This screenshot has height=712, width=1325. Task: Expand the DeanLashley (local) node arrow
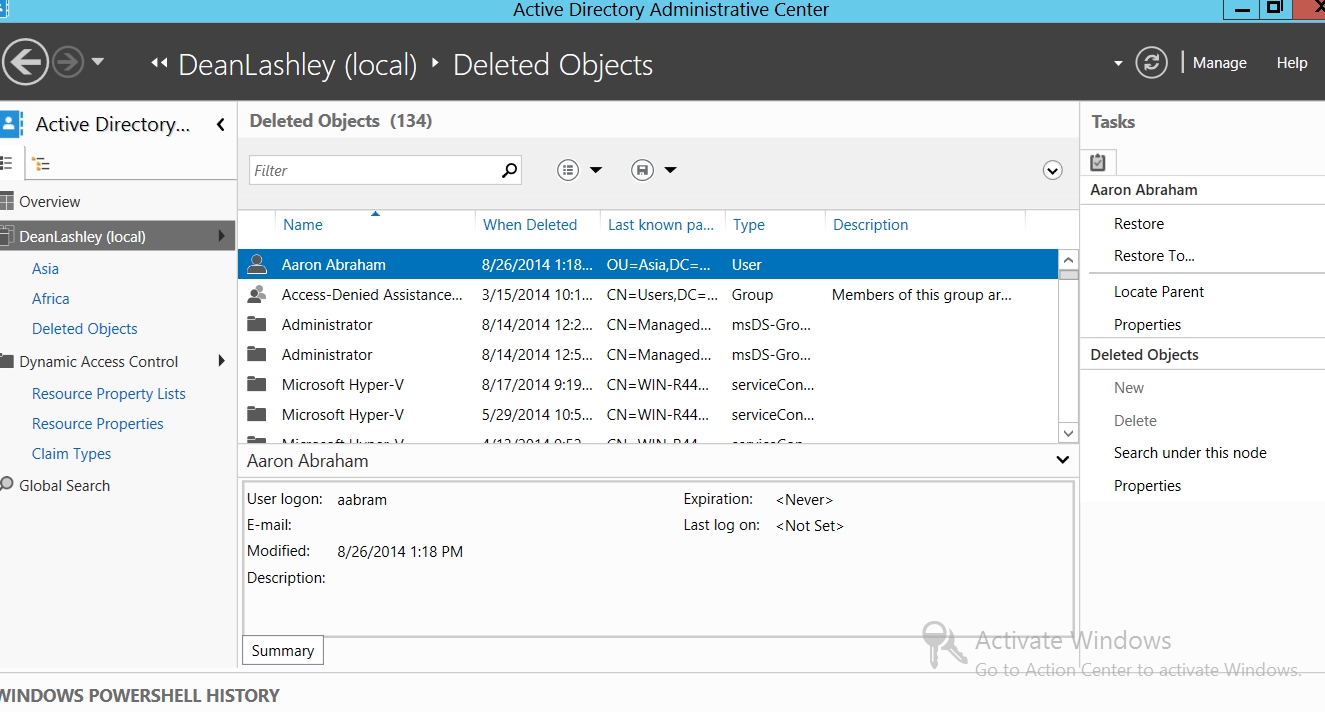pos(221,237)
